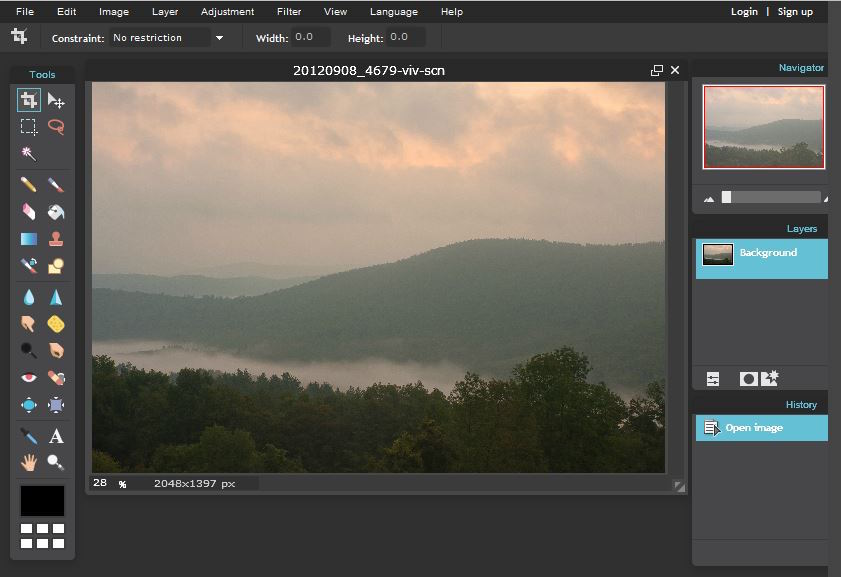Viewport: 841px width, 577px height.
Task: Select the Red eye reduction tool
Action: click(28, 378)
